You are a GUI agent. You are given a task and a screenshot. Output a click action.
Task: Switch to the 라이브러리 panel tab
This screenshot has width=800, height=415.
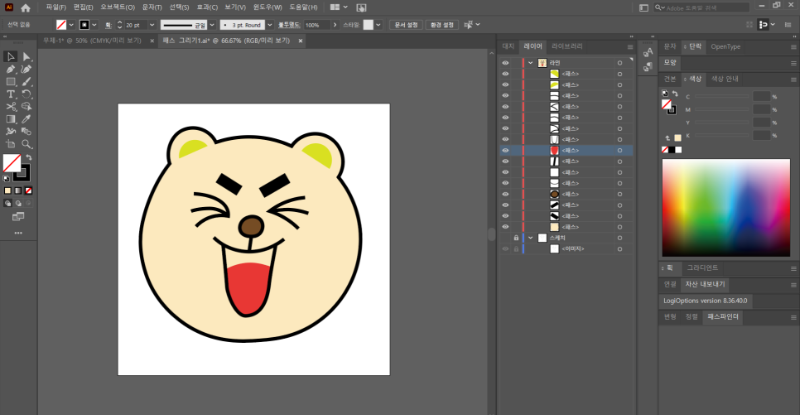tap(567, 46)
